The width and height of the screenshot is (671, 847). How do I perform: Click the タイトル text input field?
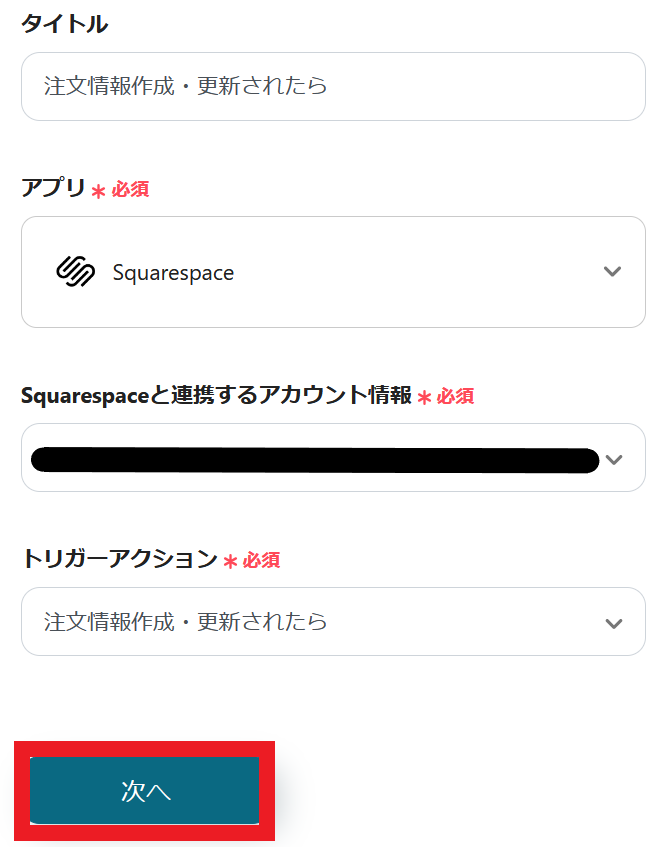click(333, 87)
